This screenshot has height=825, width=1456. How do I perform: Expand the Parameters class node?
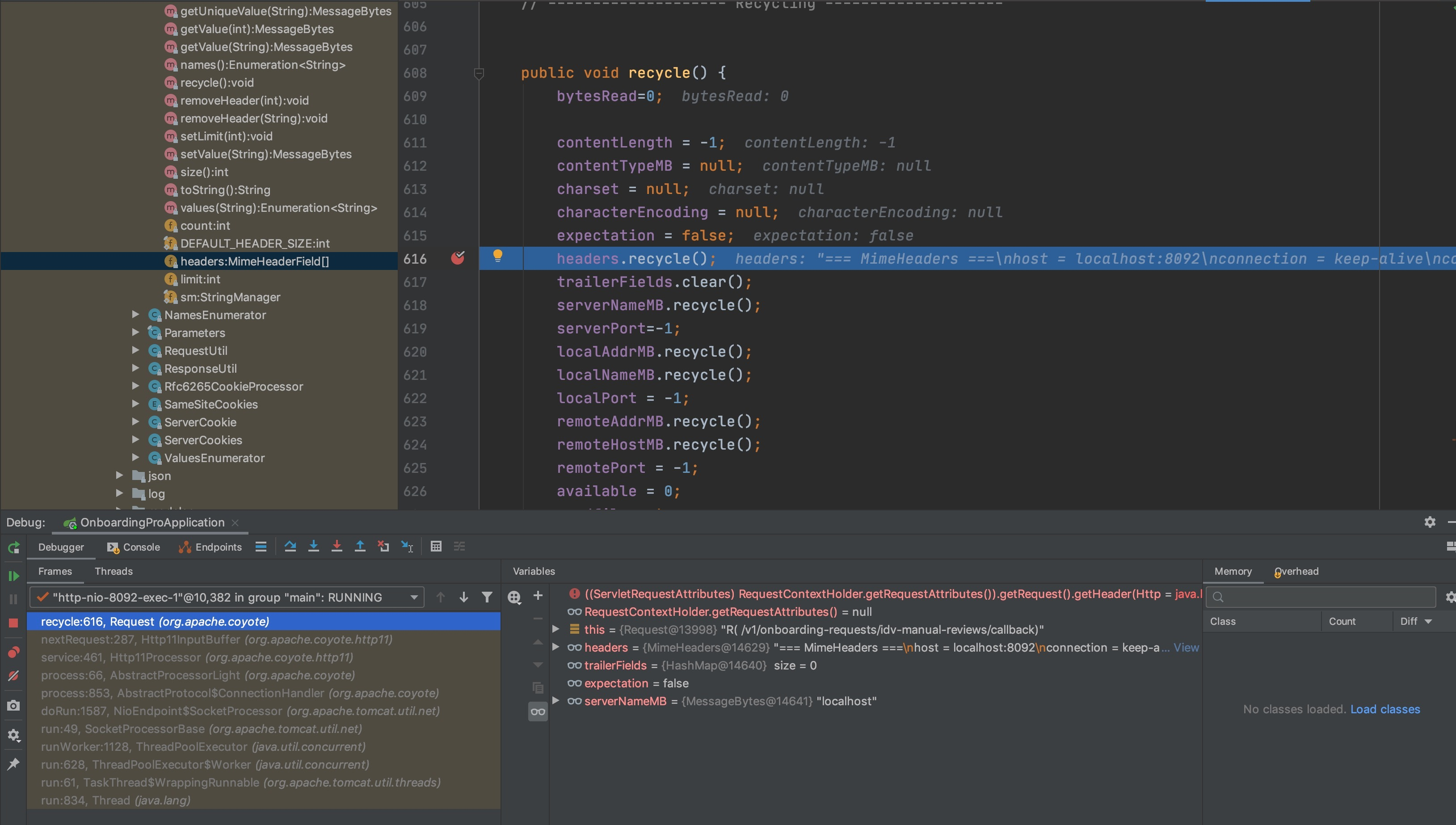(135, 333)
